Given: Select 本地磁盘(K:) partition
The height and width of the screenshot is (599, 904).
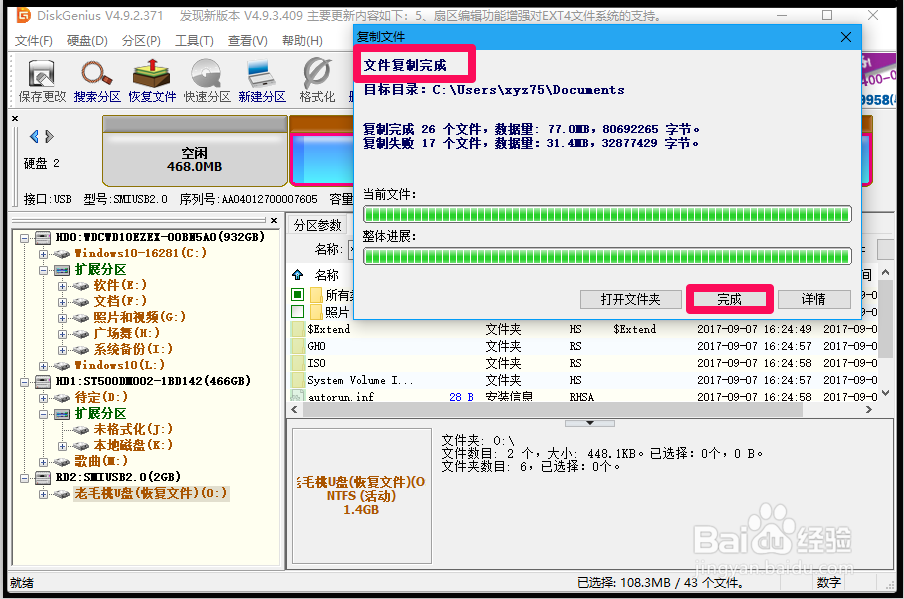Looking at the screenshot, I should pyautogui.click(x=133, y=445).
